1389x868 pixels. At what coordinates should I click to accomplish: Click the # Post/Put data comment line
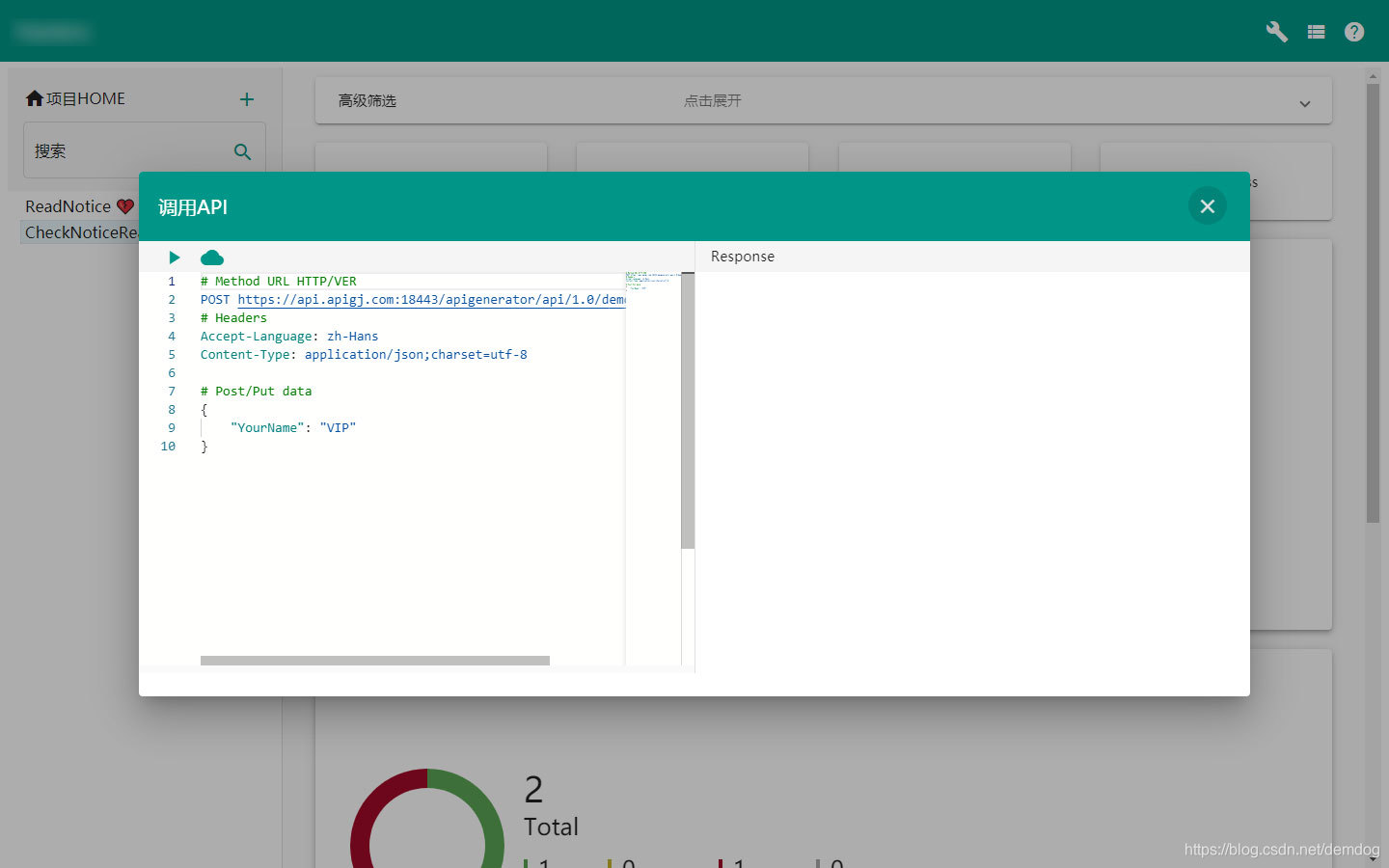pyautogui.click(x=256, y=392)
